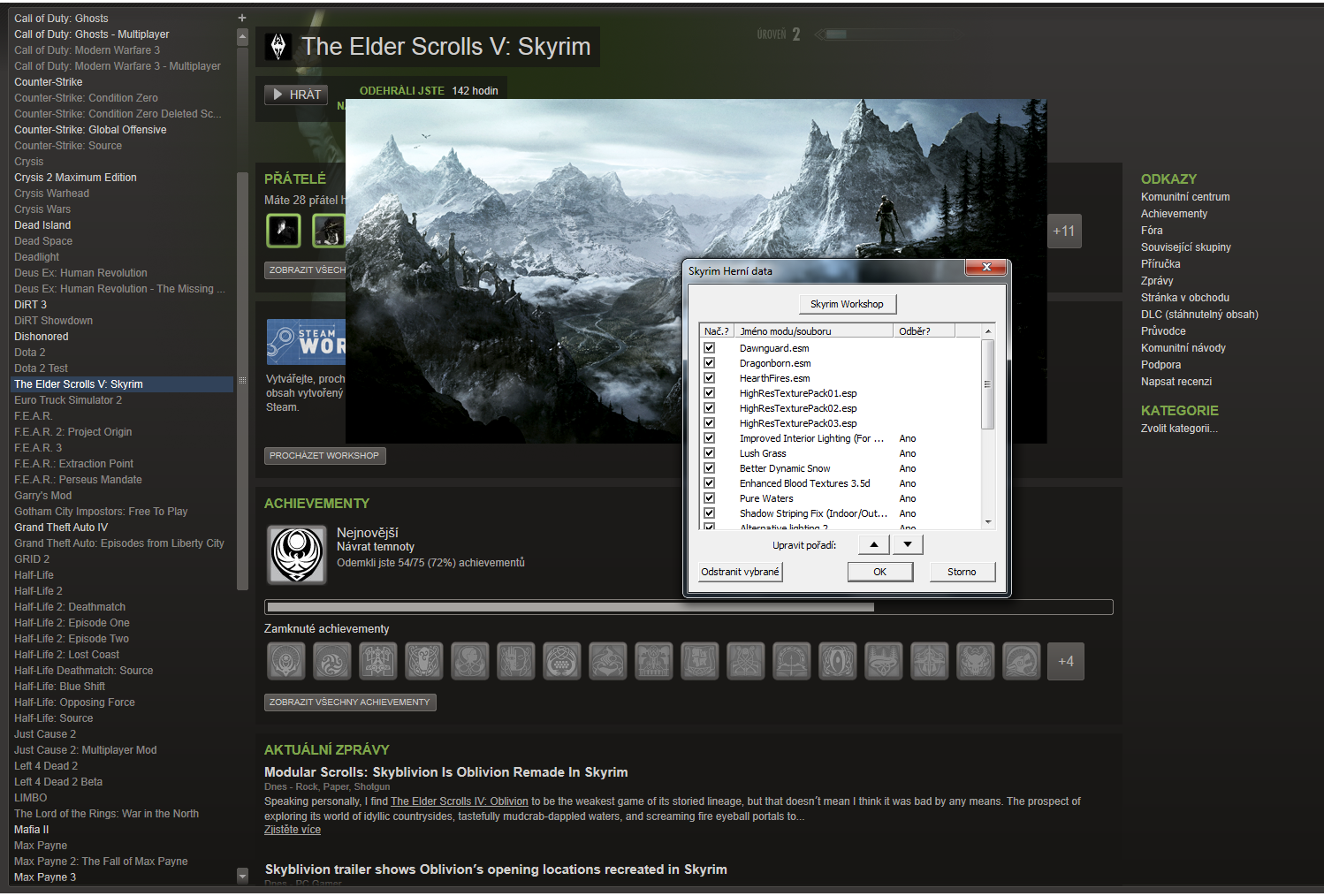The image size is (1324, 896).
Task: Toggle the Lush Grass mod checkbox
Action: 709,453
